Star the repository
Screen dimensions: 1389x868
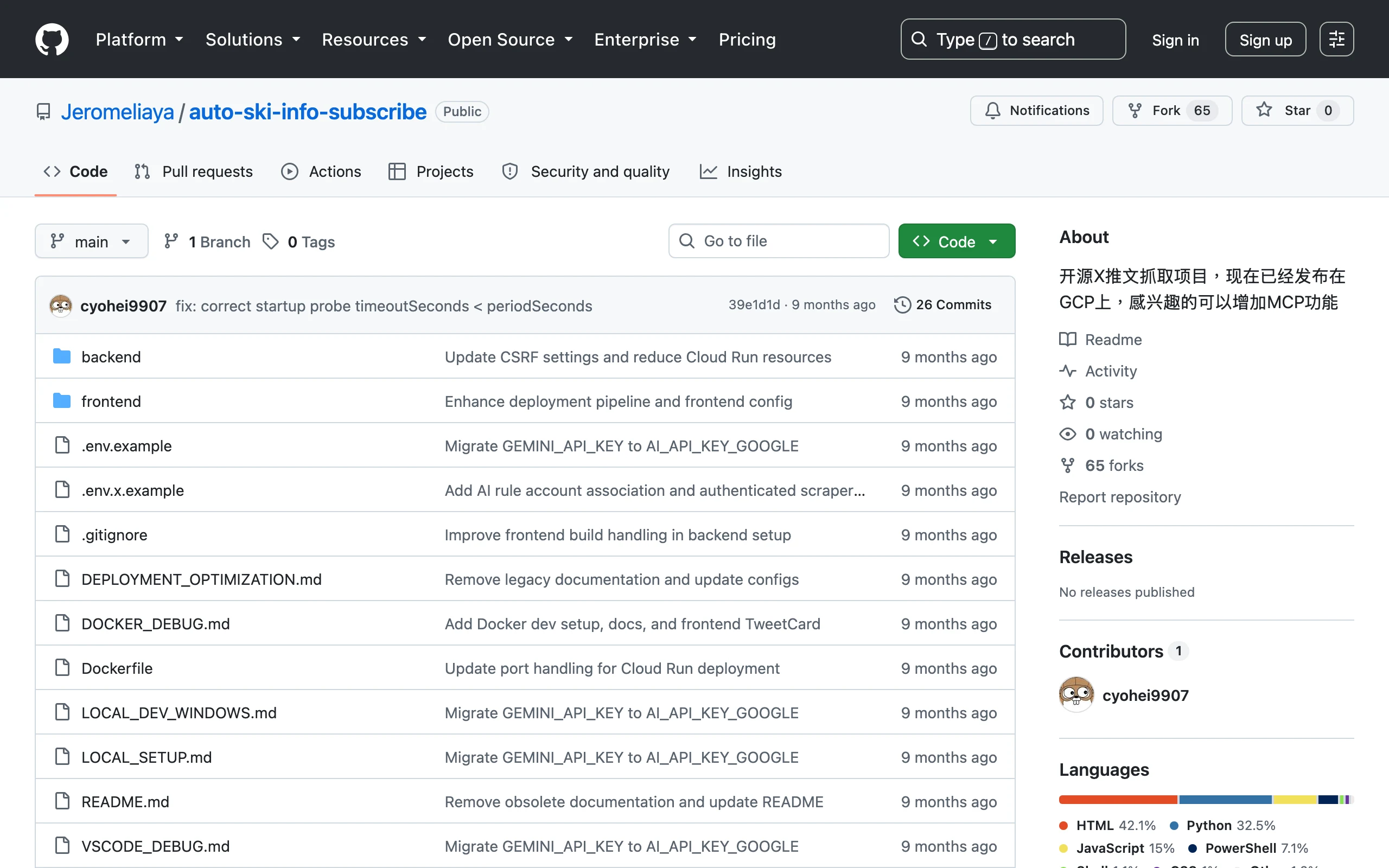pyautogui.click(x=1297, y=110)
